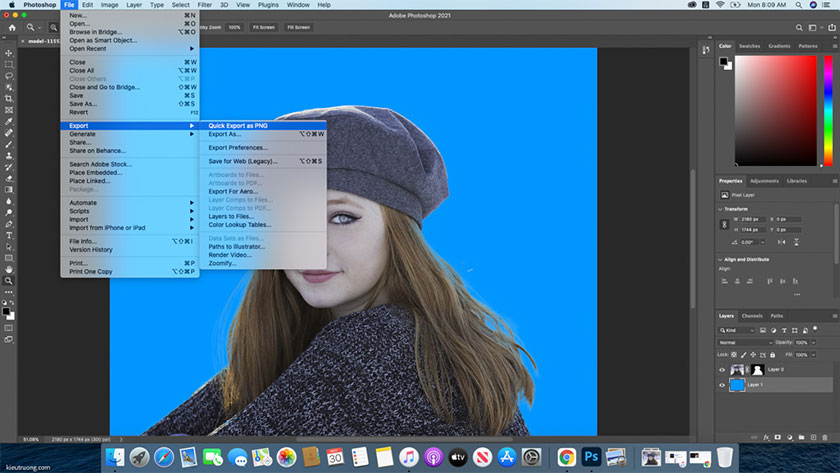Image resolution: width=840 pixels, height=473 pixels.
Task: Select the Lasso tool
Action: tap(9, 76)
